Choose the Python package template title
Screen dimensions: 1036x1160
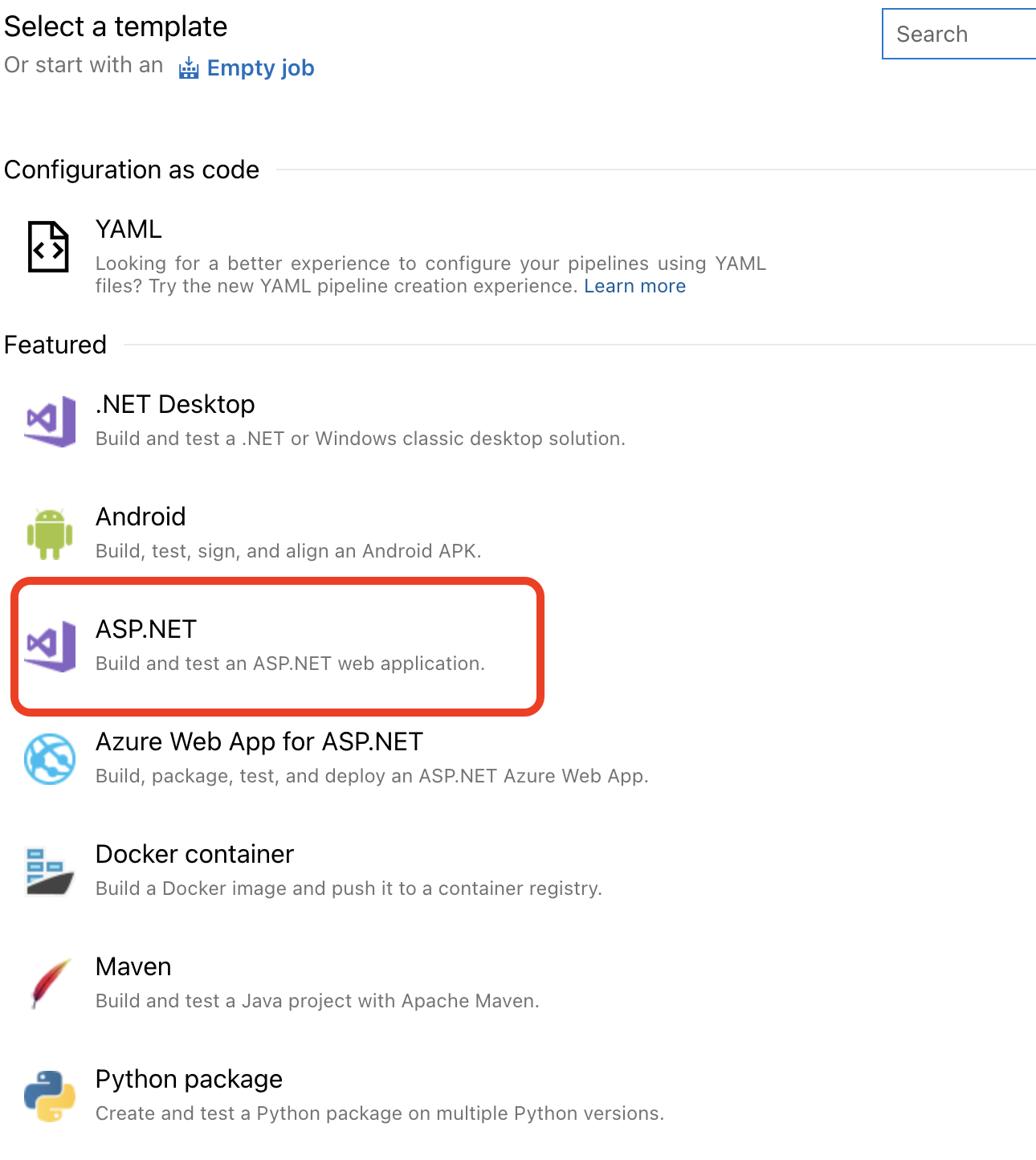tap(189, 1080)
